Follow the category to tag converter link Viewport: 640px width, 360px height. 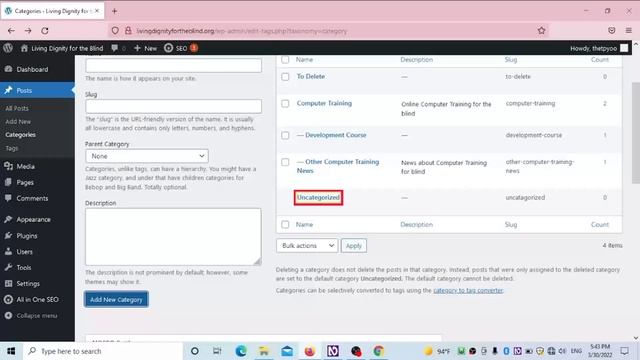pos(468,290)
